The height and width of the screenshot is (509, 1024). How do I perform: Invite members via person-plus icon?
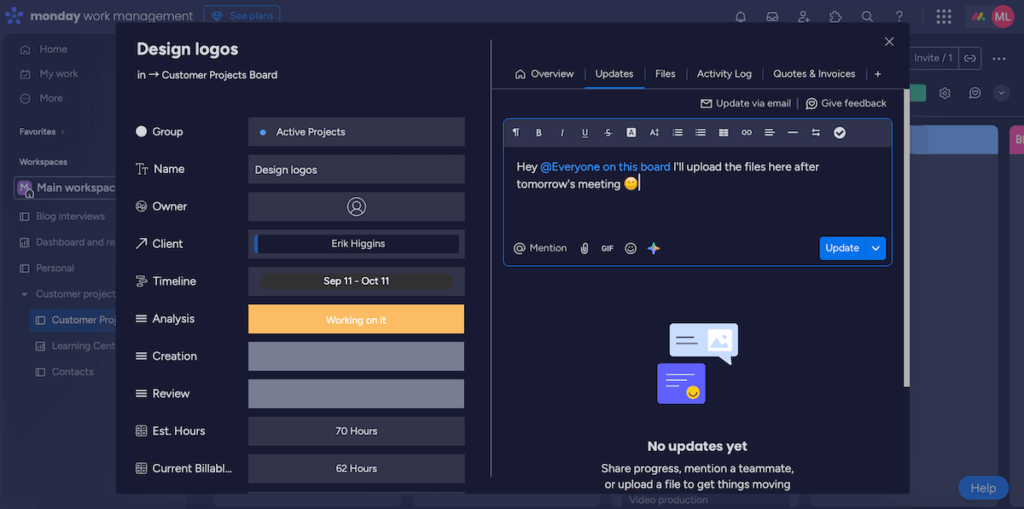[804, 16]
